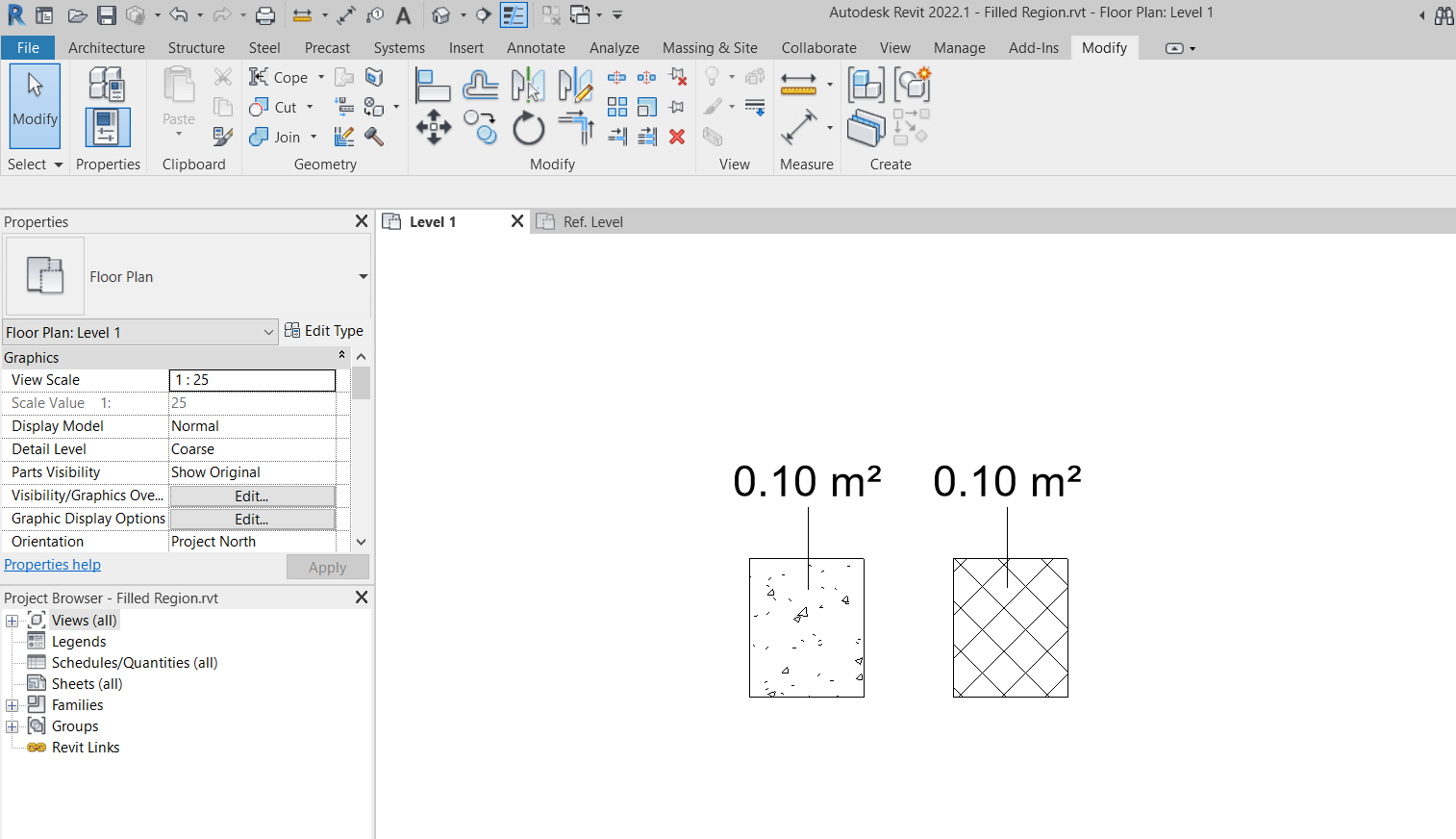Activate the Move tool
Image resolution: width=1456 pixels, height=839 pixels.
coord(435,126)
